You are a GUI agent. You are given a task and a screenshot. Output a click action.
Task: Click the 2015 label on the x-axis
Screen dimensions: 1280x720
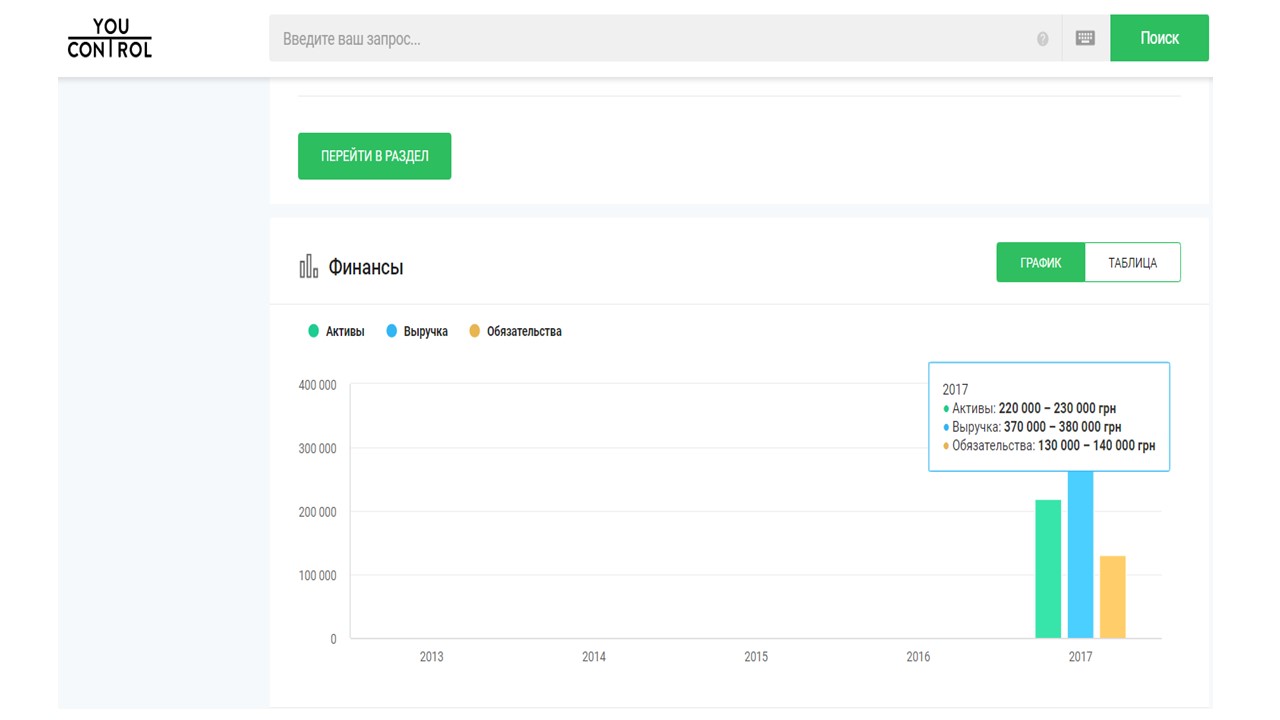coord(756,657)
